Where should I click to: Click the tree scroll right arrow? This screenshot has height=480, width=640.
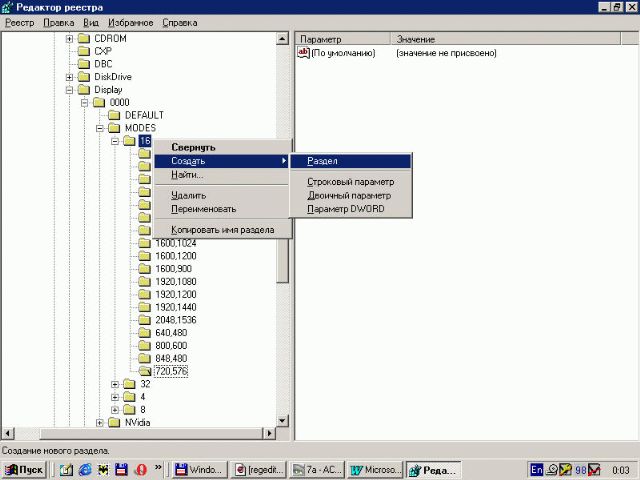click(x=269, y=433)
